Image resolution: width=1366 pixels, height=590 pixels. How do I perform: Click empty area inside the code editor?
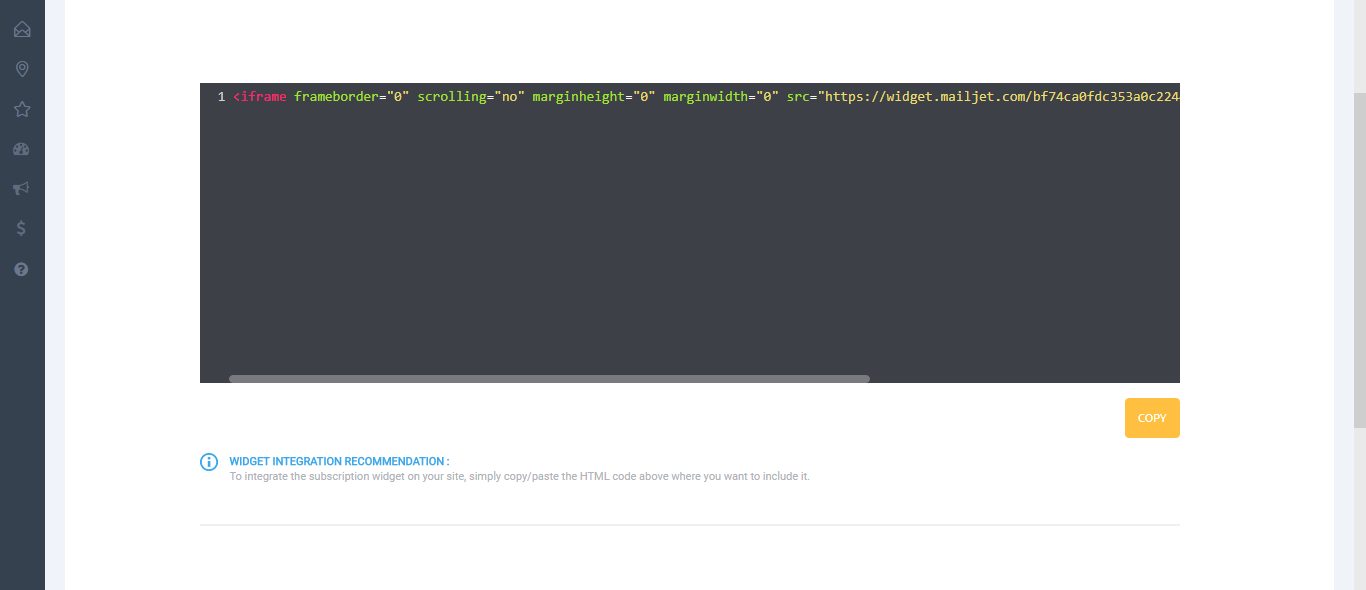tap(690, 240)
